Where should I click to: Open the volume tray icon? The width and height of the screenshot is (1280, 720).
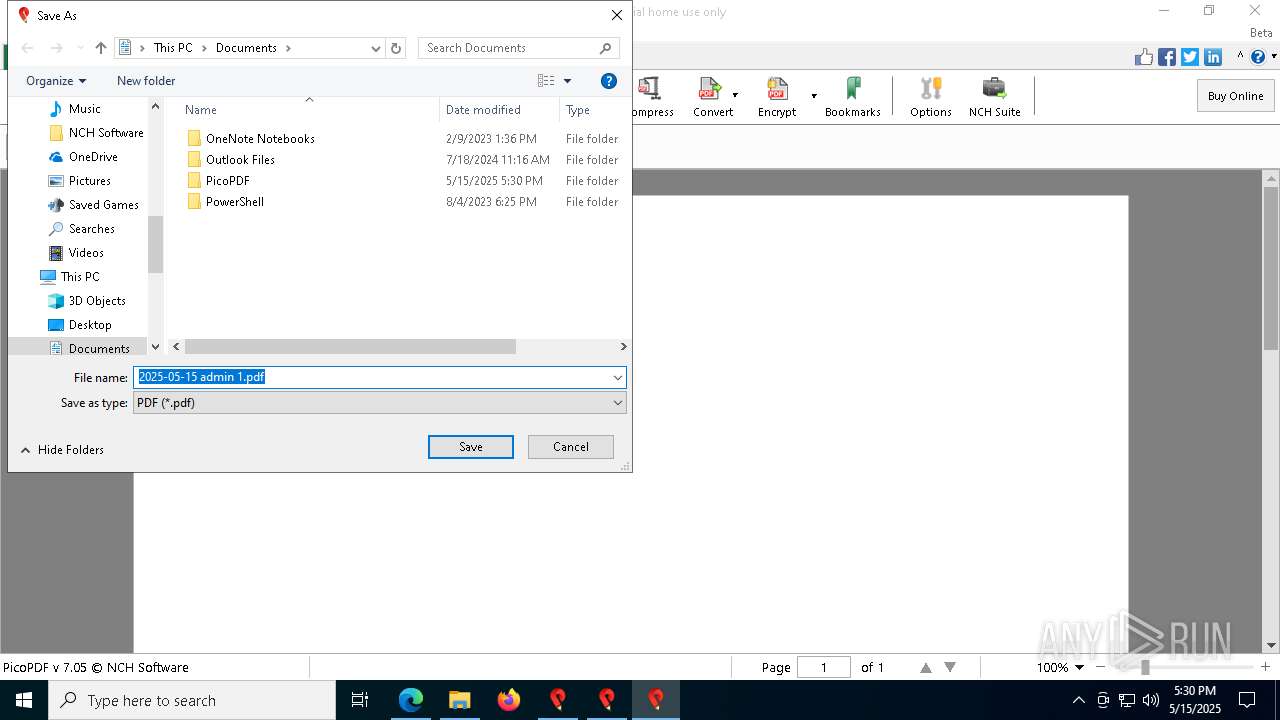pyautogui.click(x=1150, y=700)
